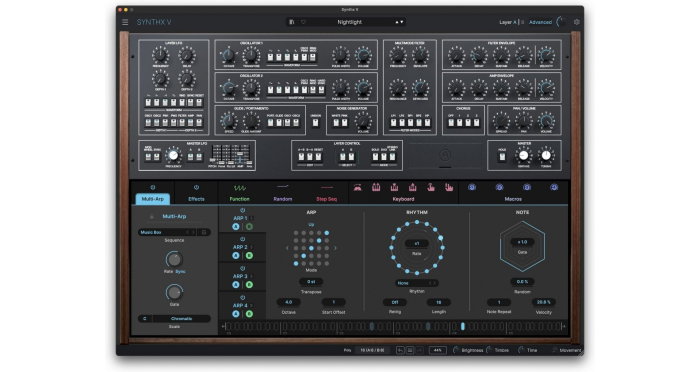Enable the HP filter mode switch
Image resolution: width=700 pixels, height=372 pixels.
coord(427,122)
